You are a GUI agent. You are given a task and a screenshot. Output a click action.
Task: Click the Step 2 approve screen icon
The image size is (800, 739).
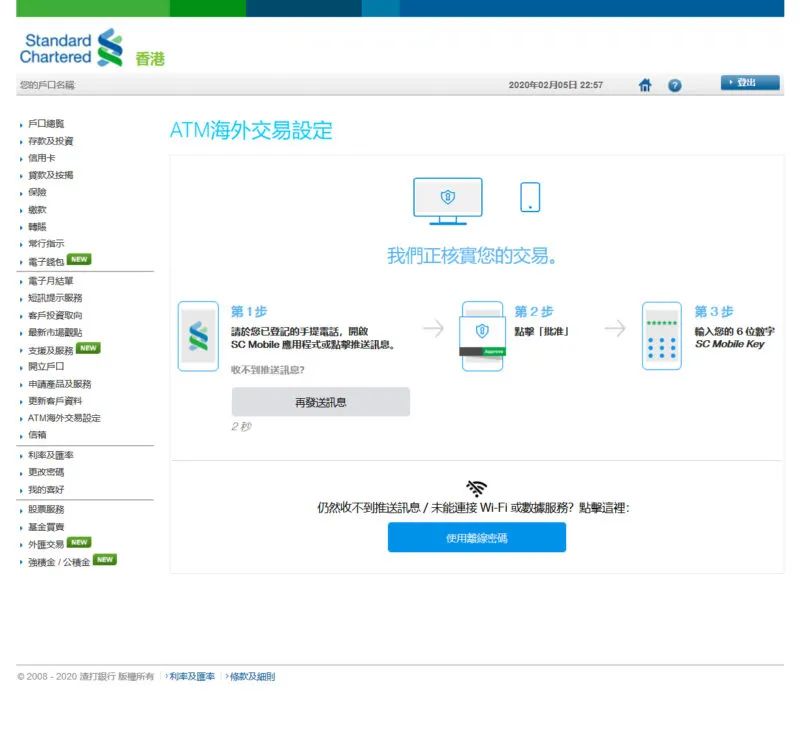coord(483,336)
